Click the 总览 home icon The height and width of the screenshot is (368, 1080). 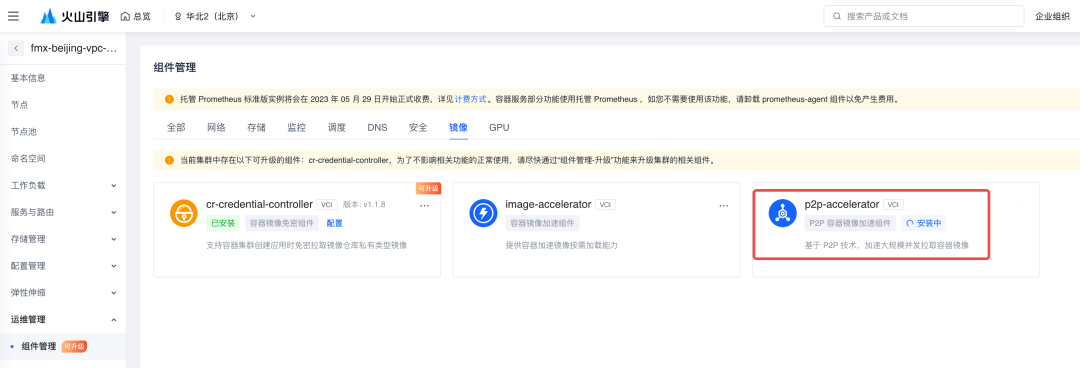125,16
